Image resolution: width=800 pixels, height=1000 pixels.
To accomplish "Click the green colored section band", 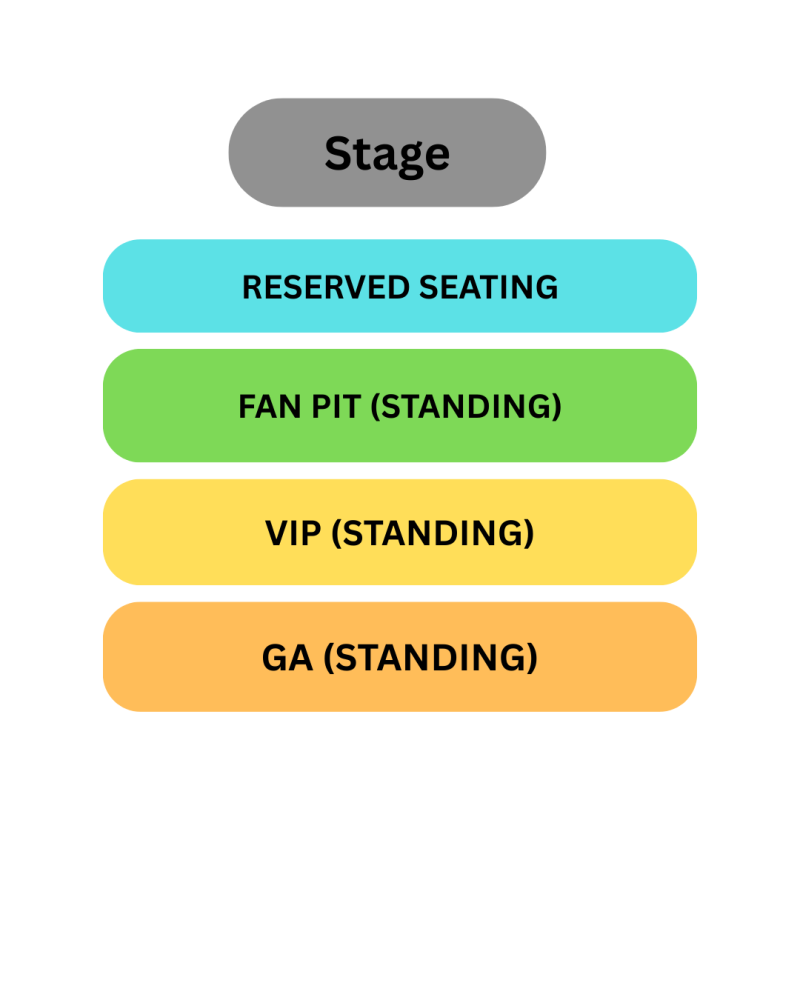I will point(160,406).
